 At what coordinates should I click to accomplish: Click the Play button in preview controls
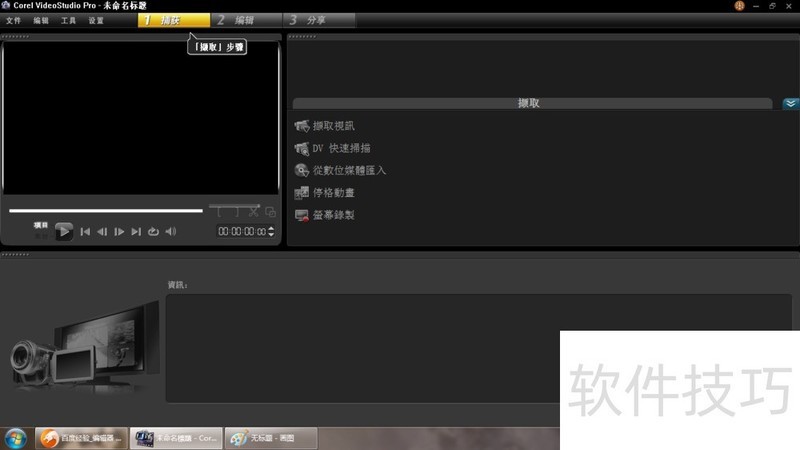pyautogui.click(x=64, y=232)
